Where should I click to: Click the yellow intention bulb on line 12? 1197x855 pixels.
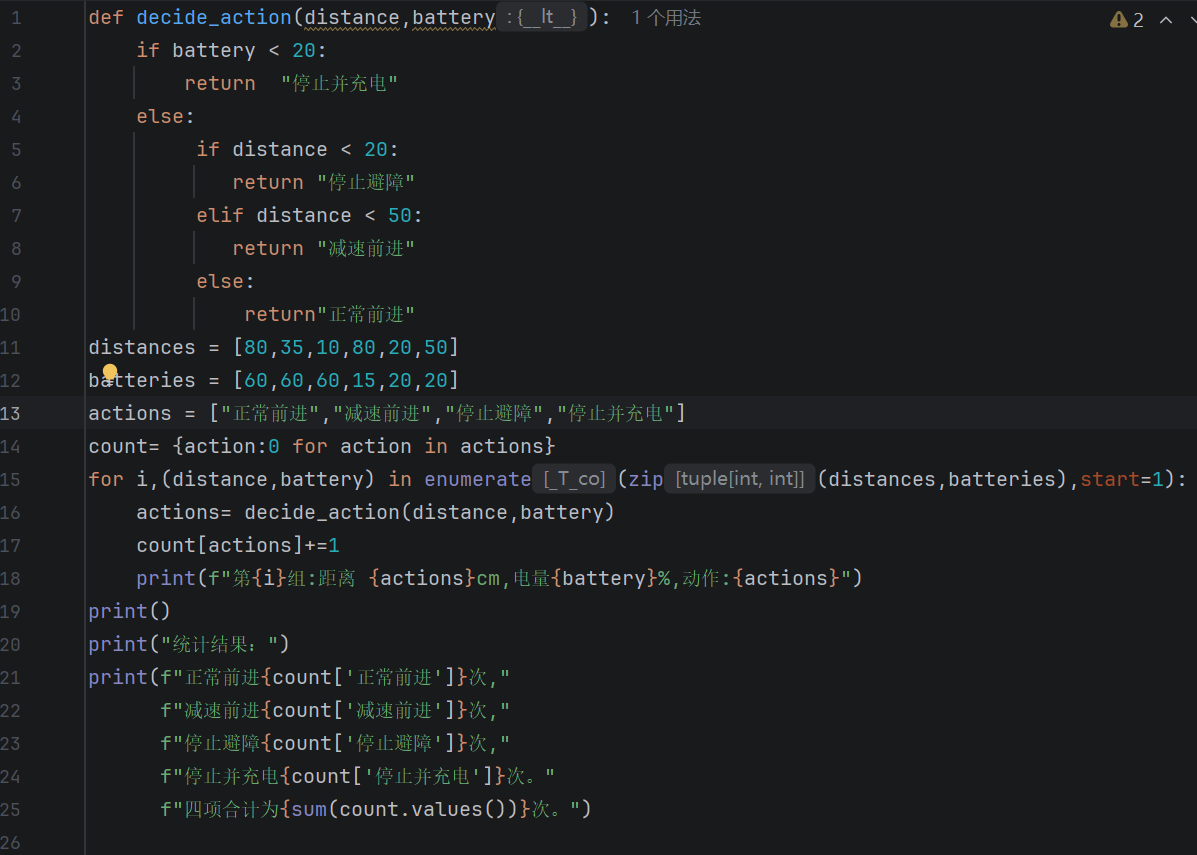tap(110, 372)
